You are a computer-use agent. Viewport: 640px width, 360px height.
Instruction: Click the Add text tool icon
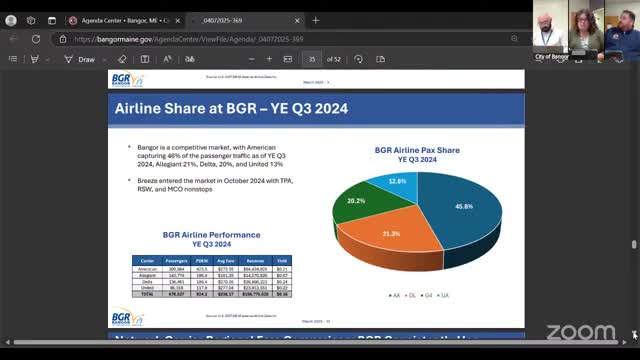(x=145, y=59)
